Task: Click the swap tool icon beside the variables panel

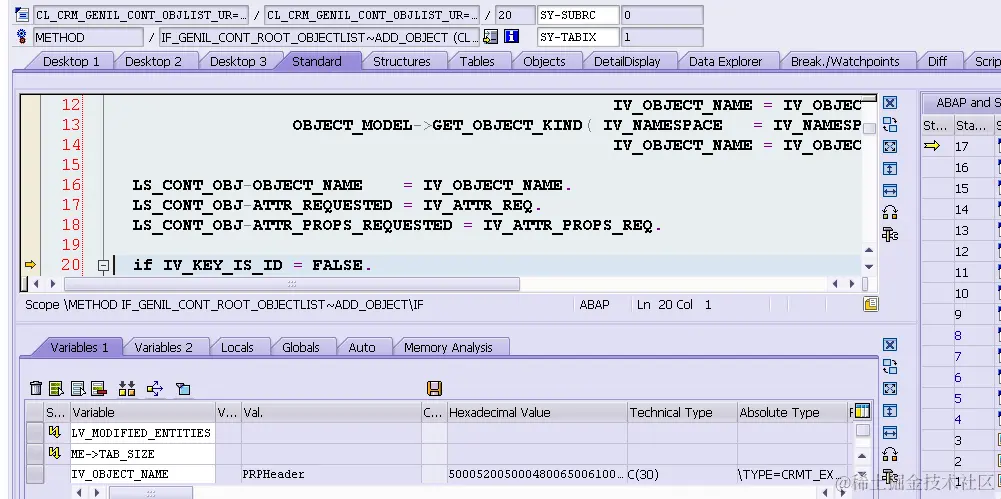Action: click(890, 366)
